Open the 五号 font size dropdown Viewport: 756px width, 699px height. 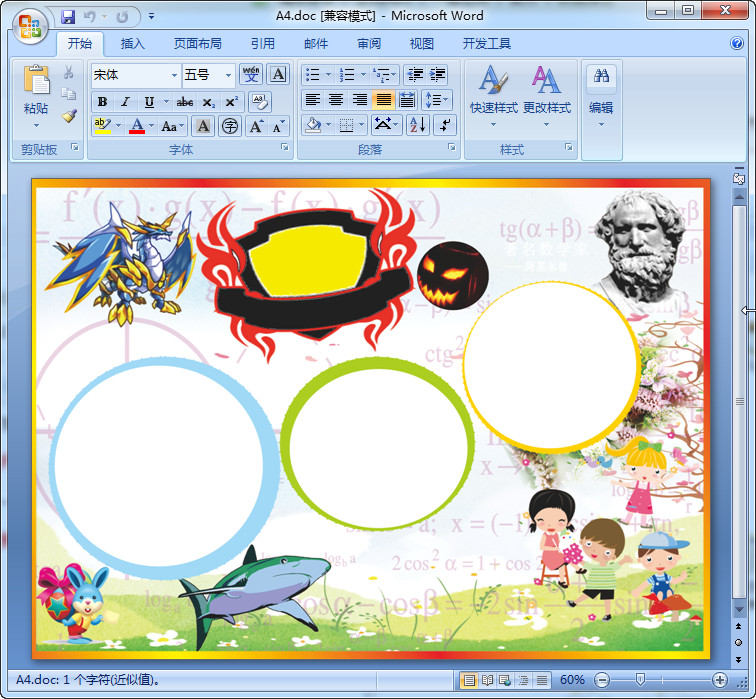coord(229,75)
